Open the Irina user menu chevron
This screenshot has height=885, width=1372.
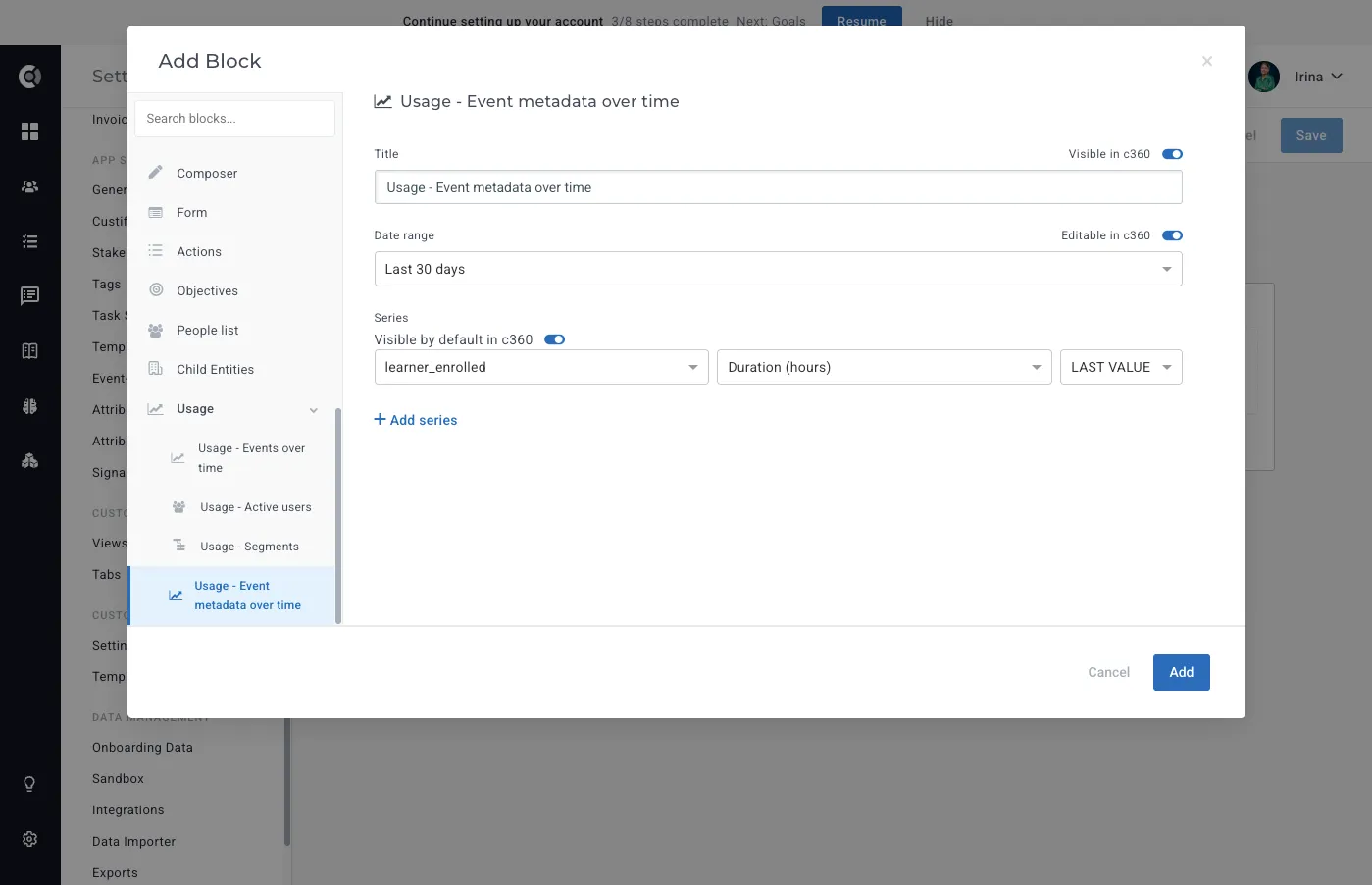click(1337, 77)
